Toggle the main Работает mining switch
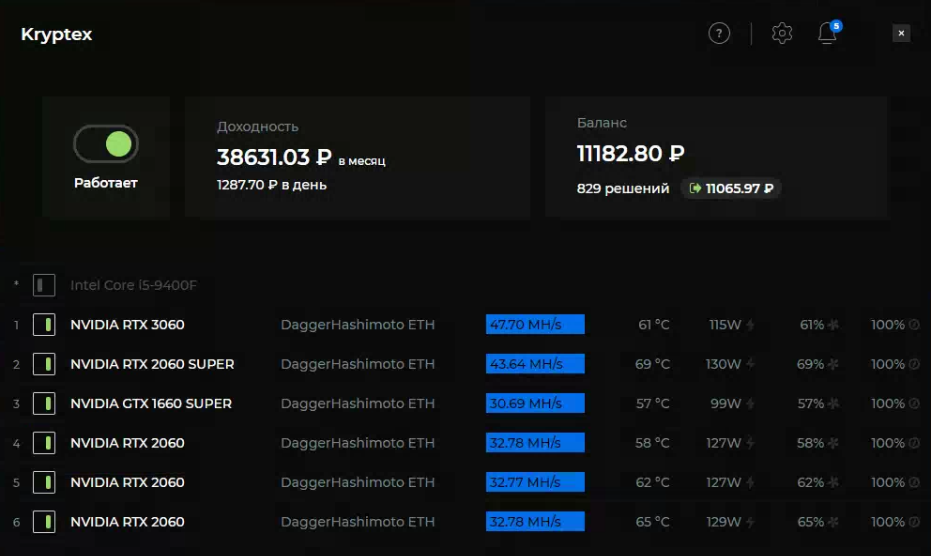 click(x=106, y=144)
